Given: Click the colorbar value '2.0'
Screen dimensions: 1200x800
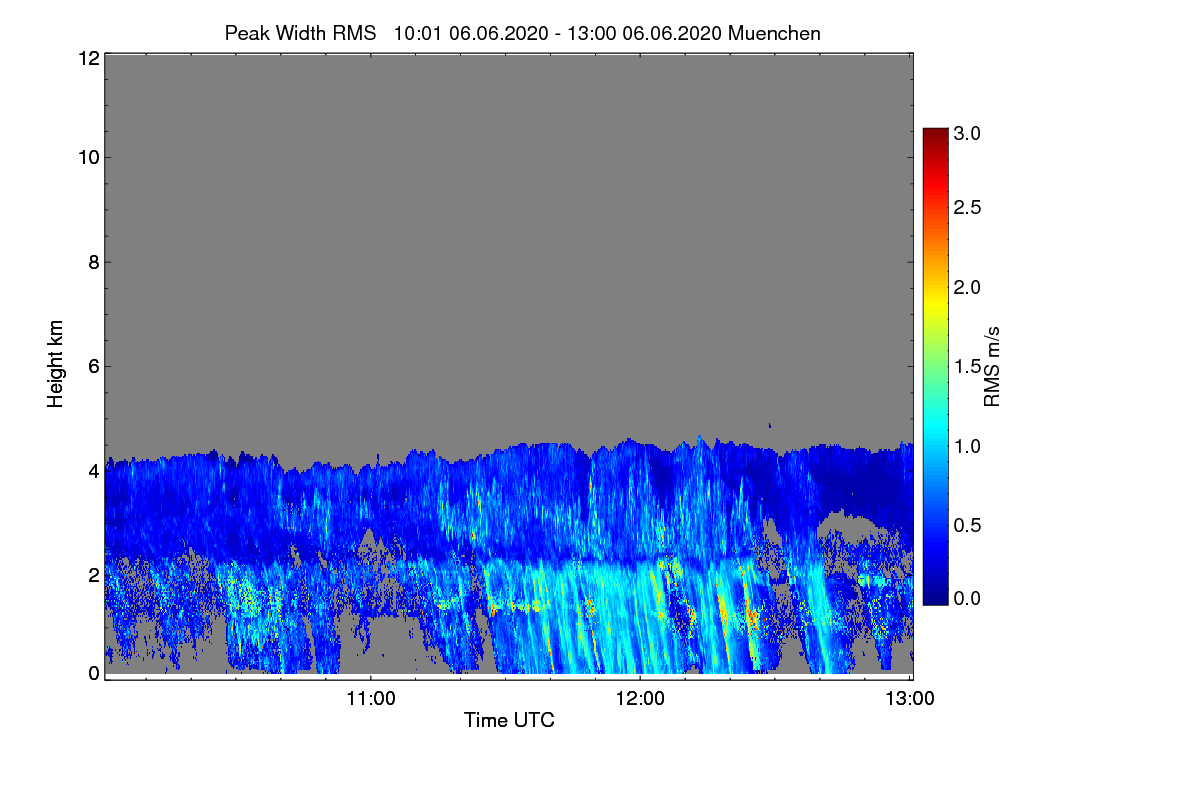Looking at the screenshot, I should pyautogui.click(x=968, y=287).
